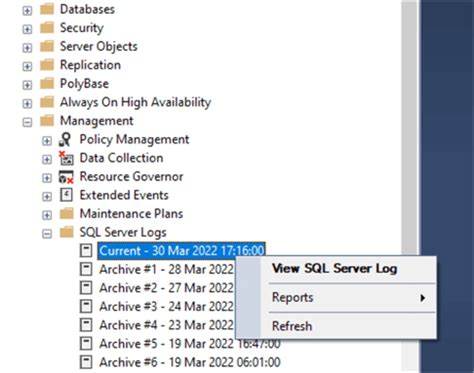474x373 pixels.
Task: Click the Current log file icon
Action: pos(86,250)
